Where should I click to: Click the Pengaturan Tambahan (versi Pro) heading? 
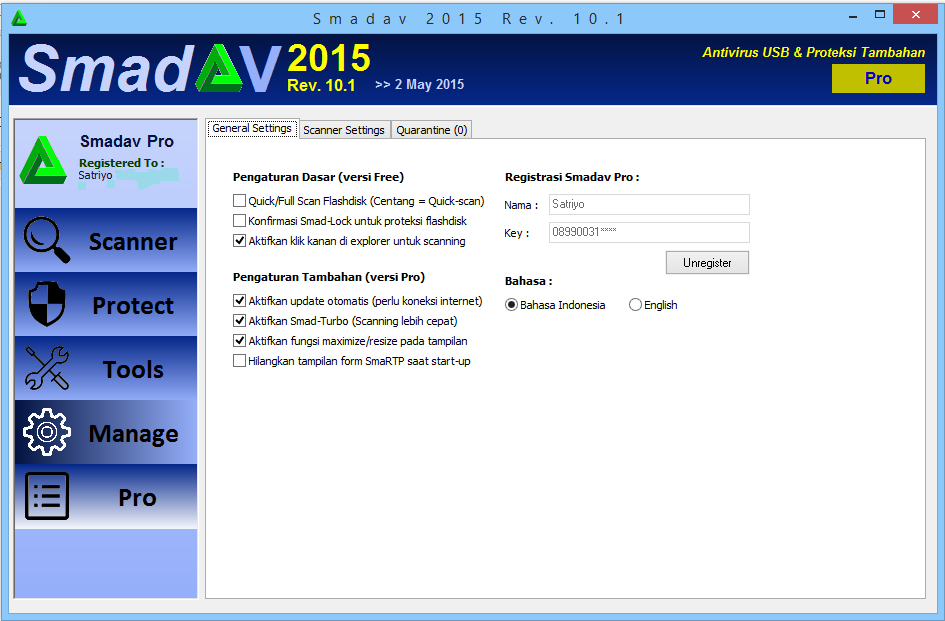pyautogui.click(x=329, y=277)
